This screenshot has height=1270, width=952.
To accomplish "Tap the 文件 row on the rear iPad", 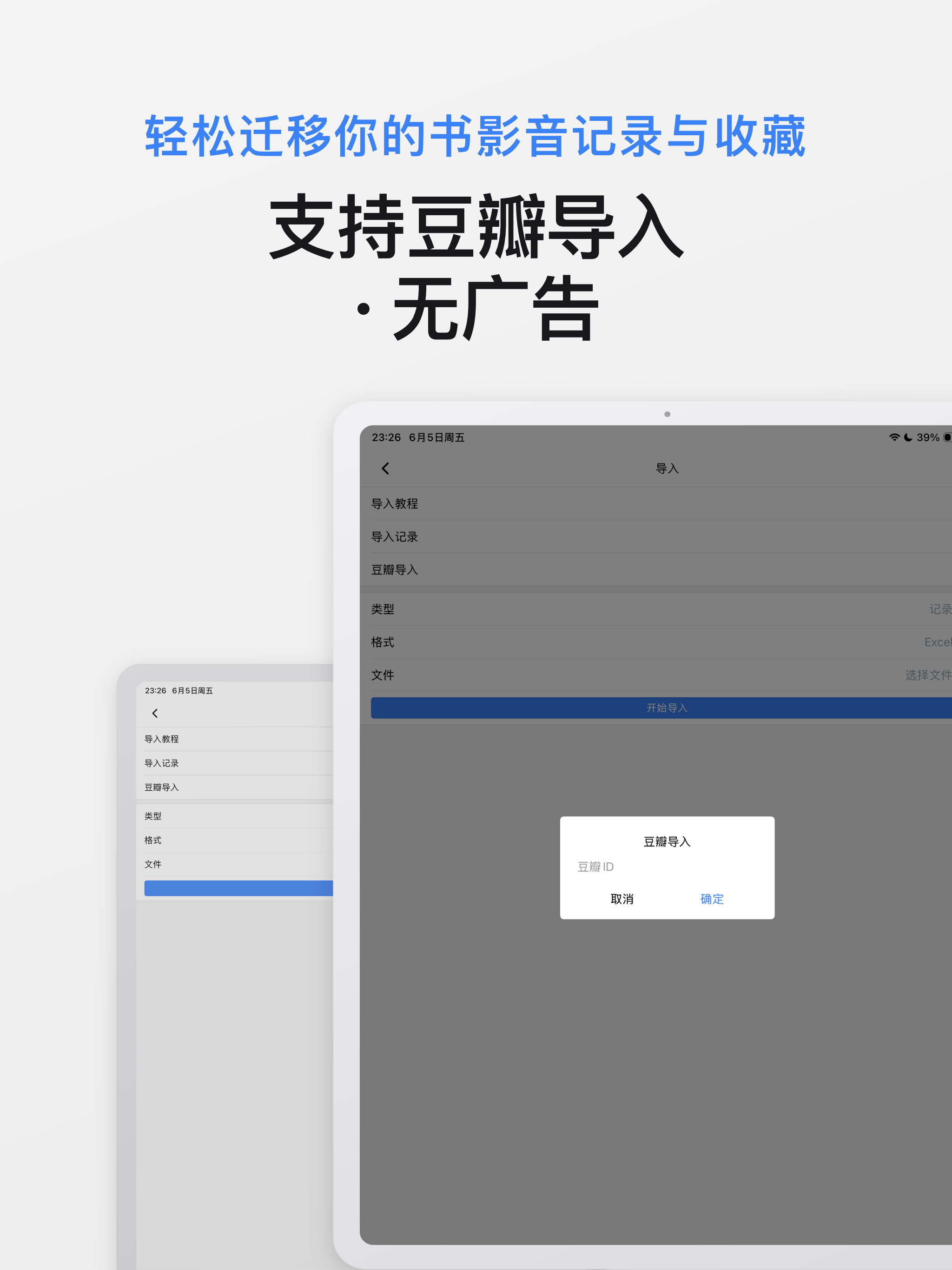I will (x=234, y=864).
